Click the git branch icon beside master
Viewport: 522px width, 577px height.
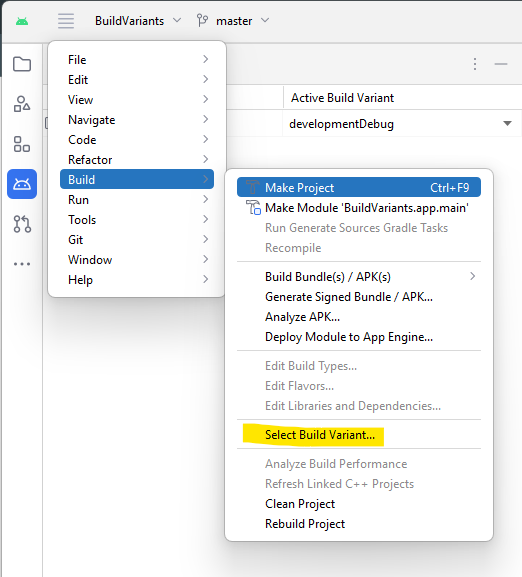[202, 21]
